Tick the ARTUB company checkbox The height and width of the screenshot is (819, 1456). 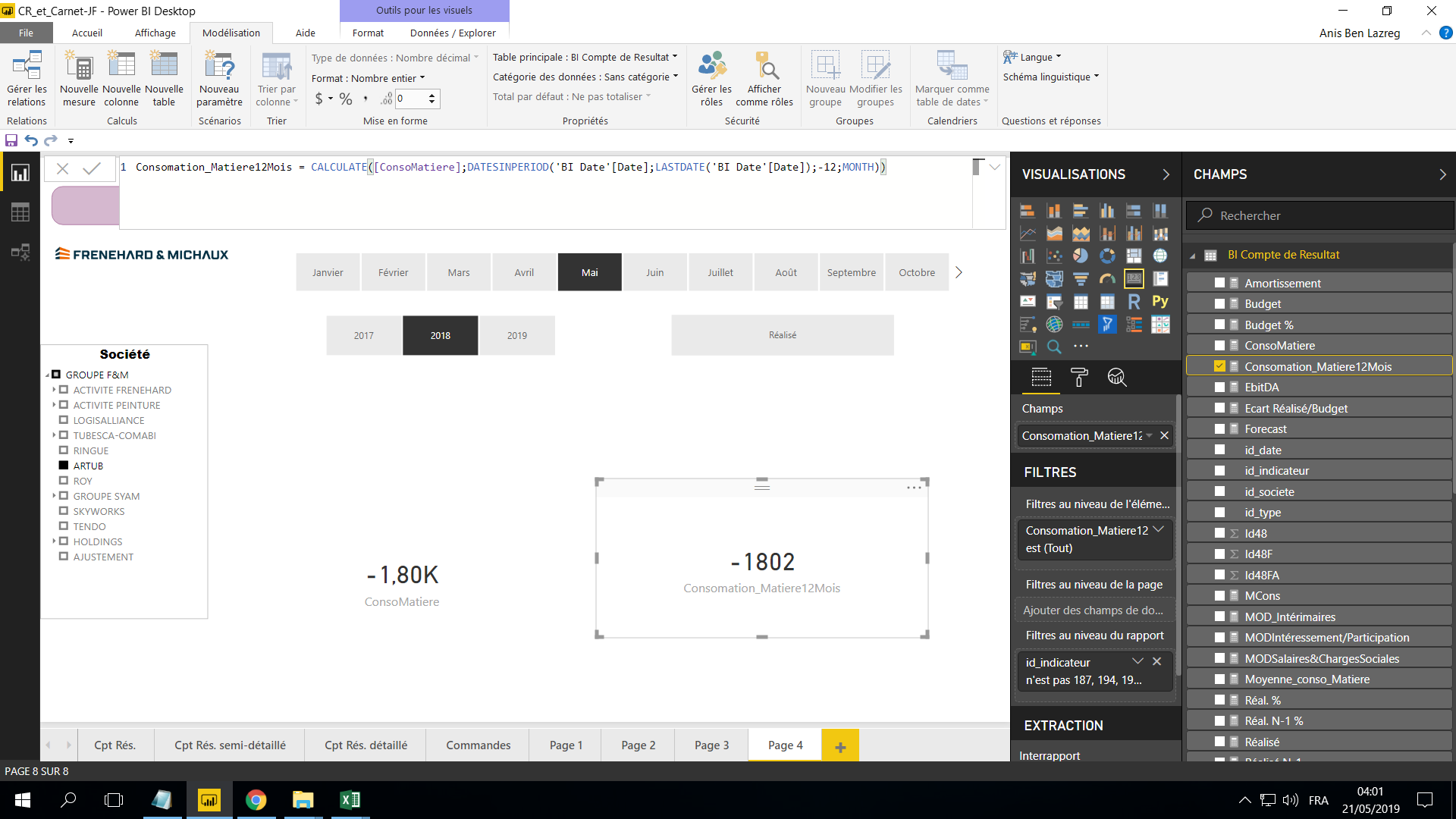tap(64, 466)
